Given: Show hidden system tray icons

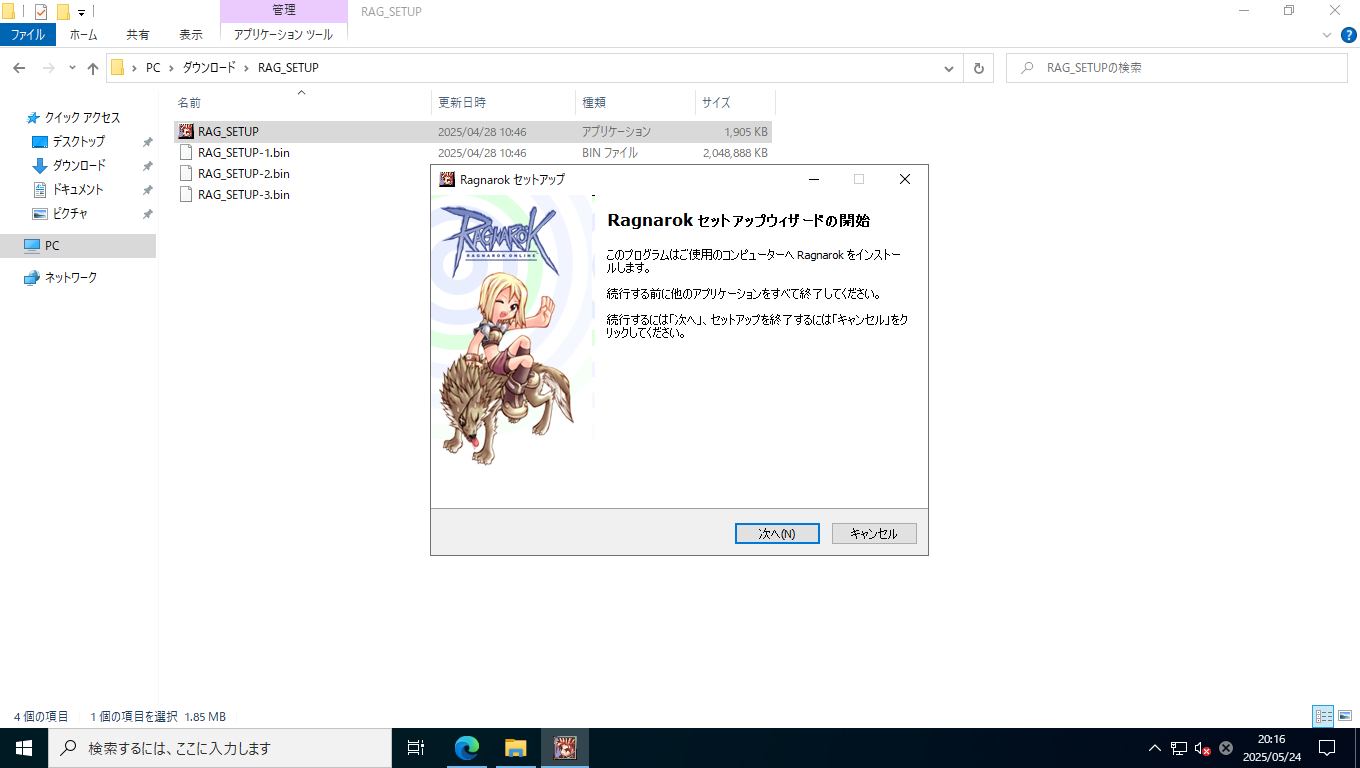Looking at the screenshot, I should (x=1155, y=748).
